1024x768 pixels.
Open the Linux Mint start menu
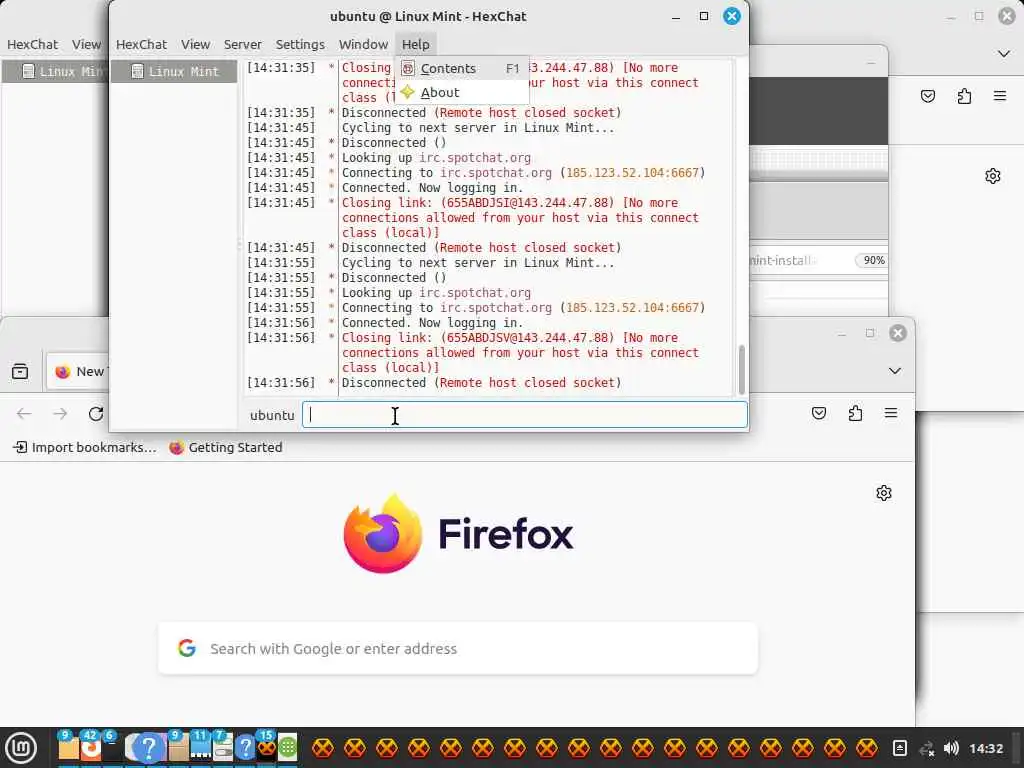pyautogui.click(x=21, y=748)
